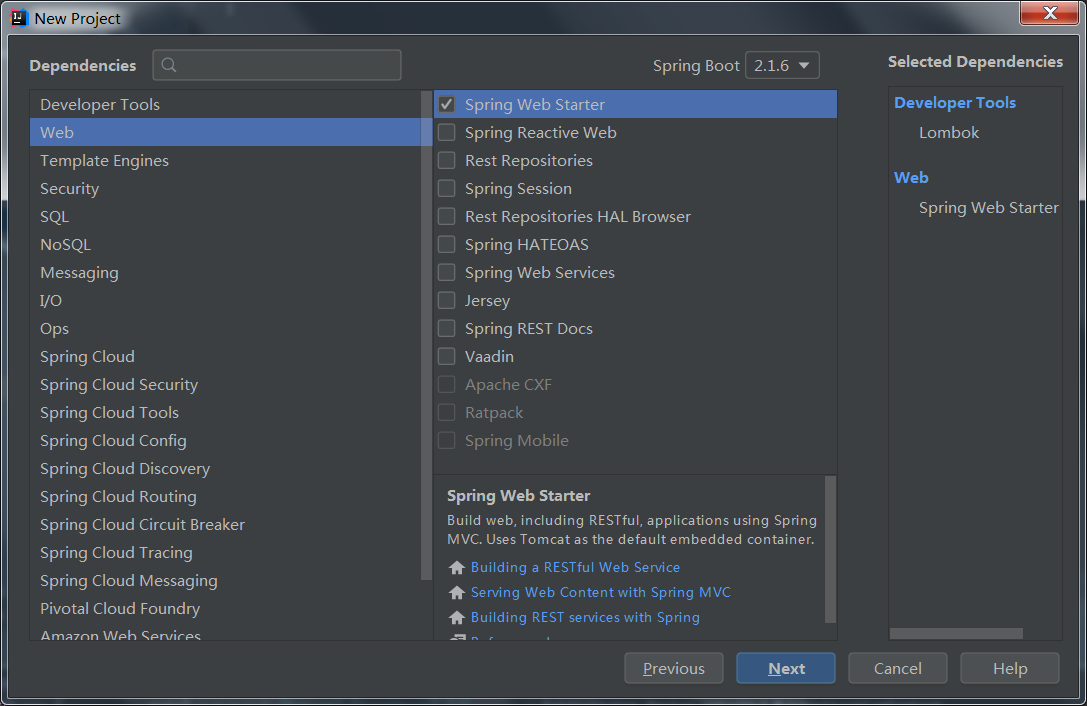
Task: Enable the Spring Reactive Web checkbox
Action: (x=446, y=132)
